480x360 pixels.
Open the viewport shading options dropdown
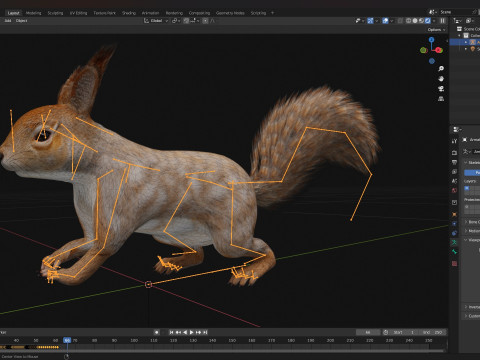[x=434, y=21]
